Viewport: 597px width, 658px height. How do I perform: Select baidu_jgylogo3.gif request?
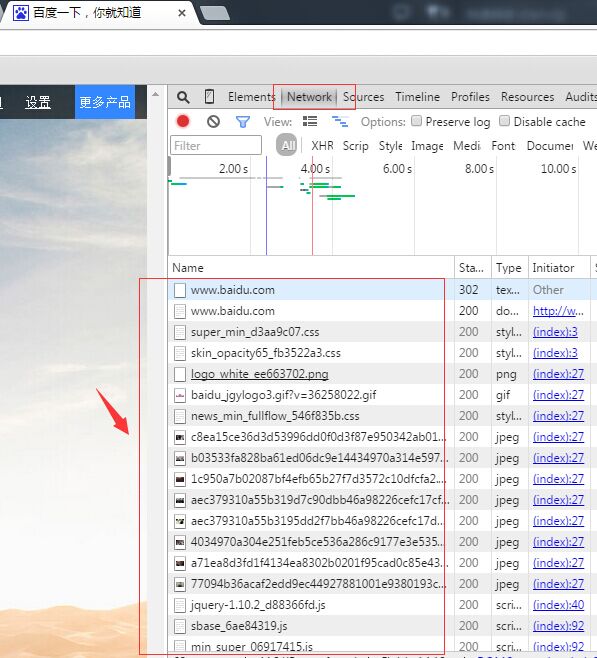tap(382, 395)
